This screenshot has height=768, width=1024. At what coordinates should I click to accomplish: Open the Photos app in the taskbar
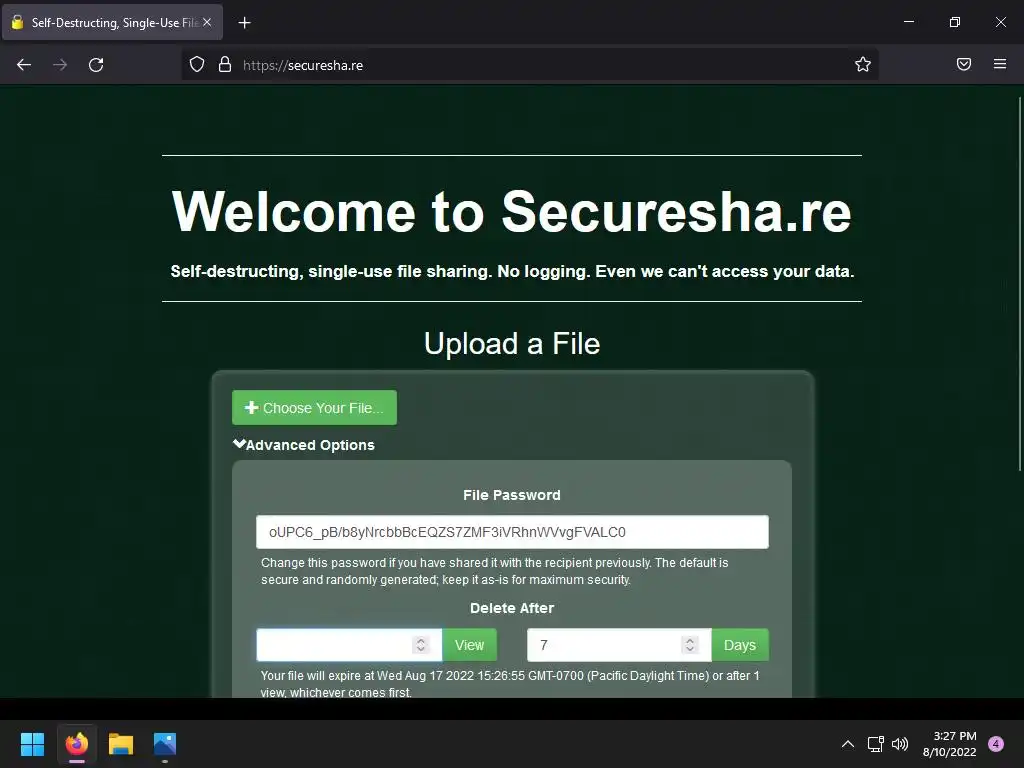[x=165, y=744]
